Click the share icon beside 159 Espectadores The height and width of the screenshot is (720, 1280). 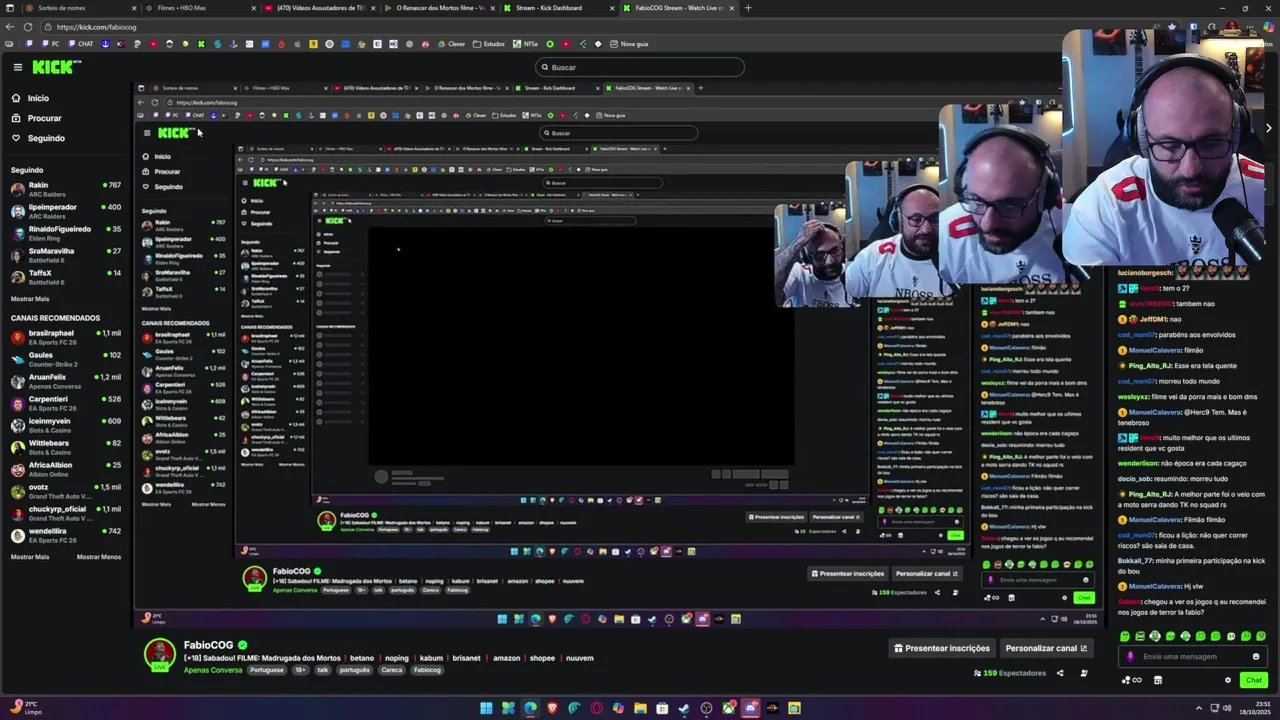click(x=1060, y=673)
